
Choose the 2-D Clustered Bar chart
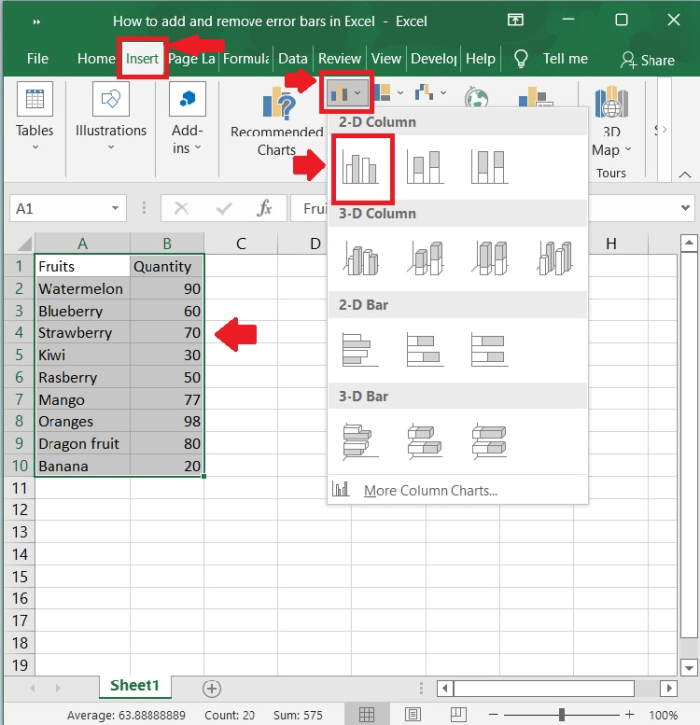(360, 350)
